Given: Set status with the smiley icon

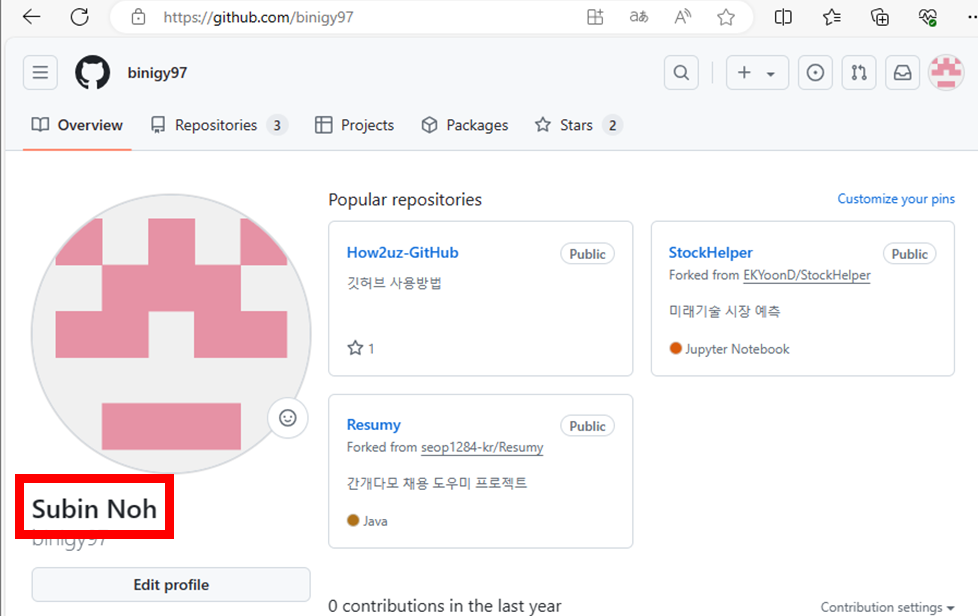Looking at the screenshot, I should 288,418.
